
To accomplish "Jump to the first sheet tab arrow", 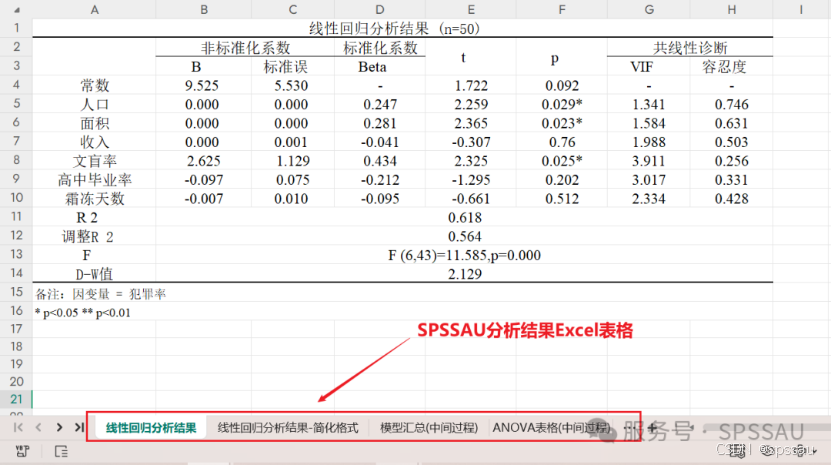I will [x=18, y=427].
